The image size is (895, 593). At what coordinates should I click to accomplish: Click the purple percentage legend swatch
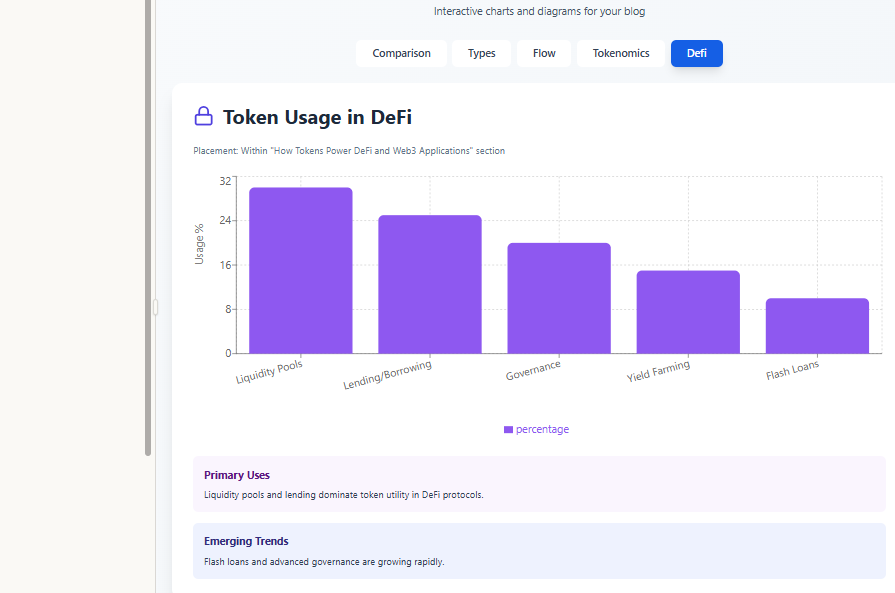[508, 430]
